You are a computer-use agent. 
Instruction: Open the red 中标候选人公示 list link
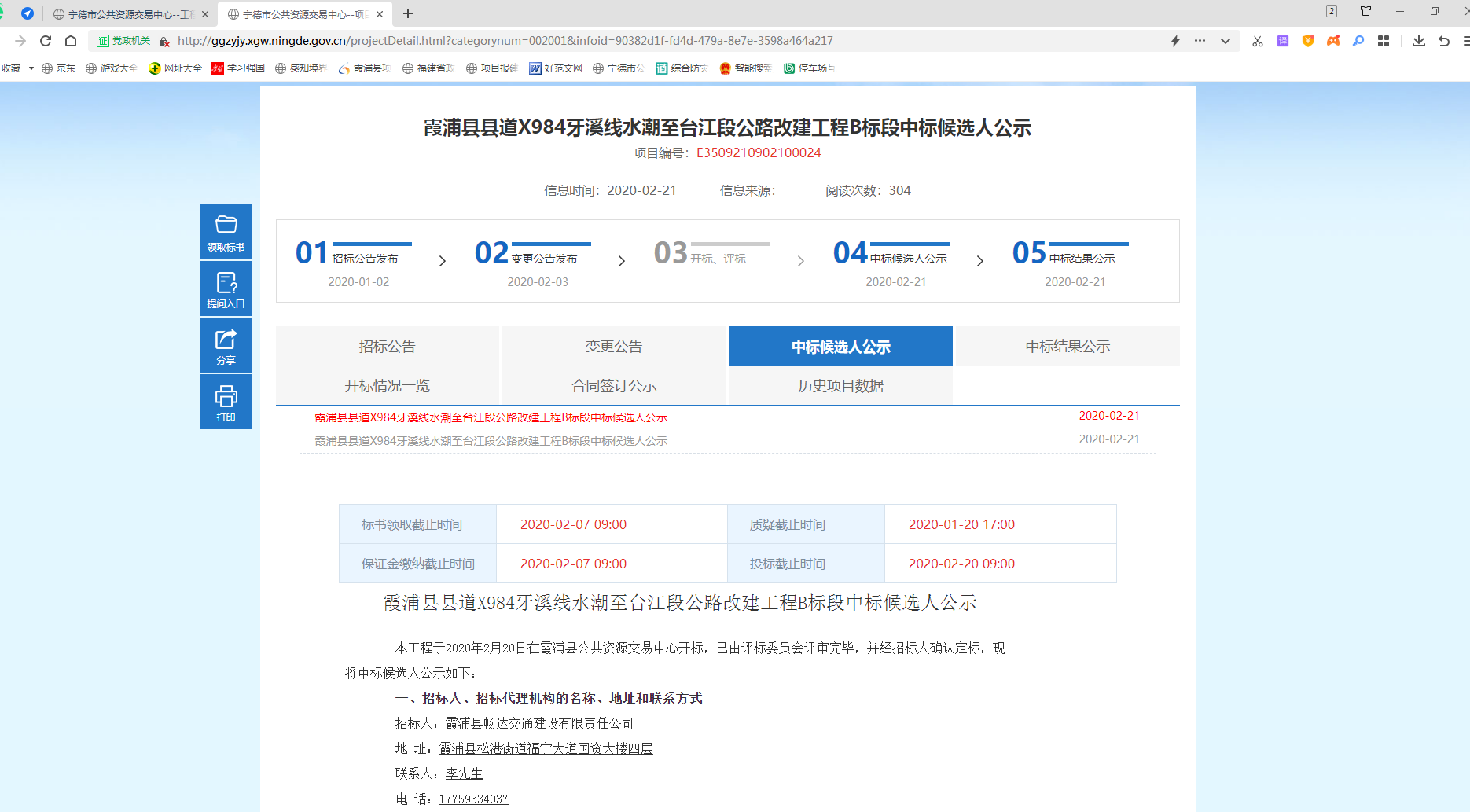click(x=491, y=417)
